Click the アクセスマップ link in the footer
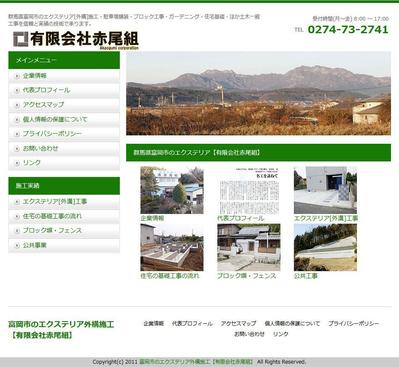399x367 pixels. pyautogui.click(x=238, y=324)
